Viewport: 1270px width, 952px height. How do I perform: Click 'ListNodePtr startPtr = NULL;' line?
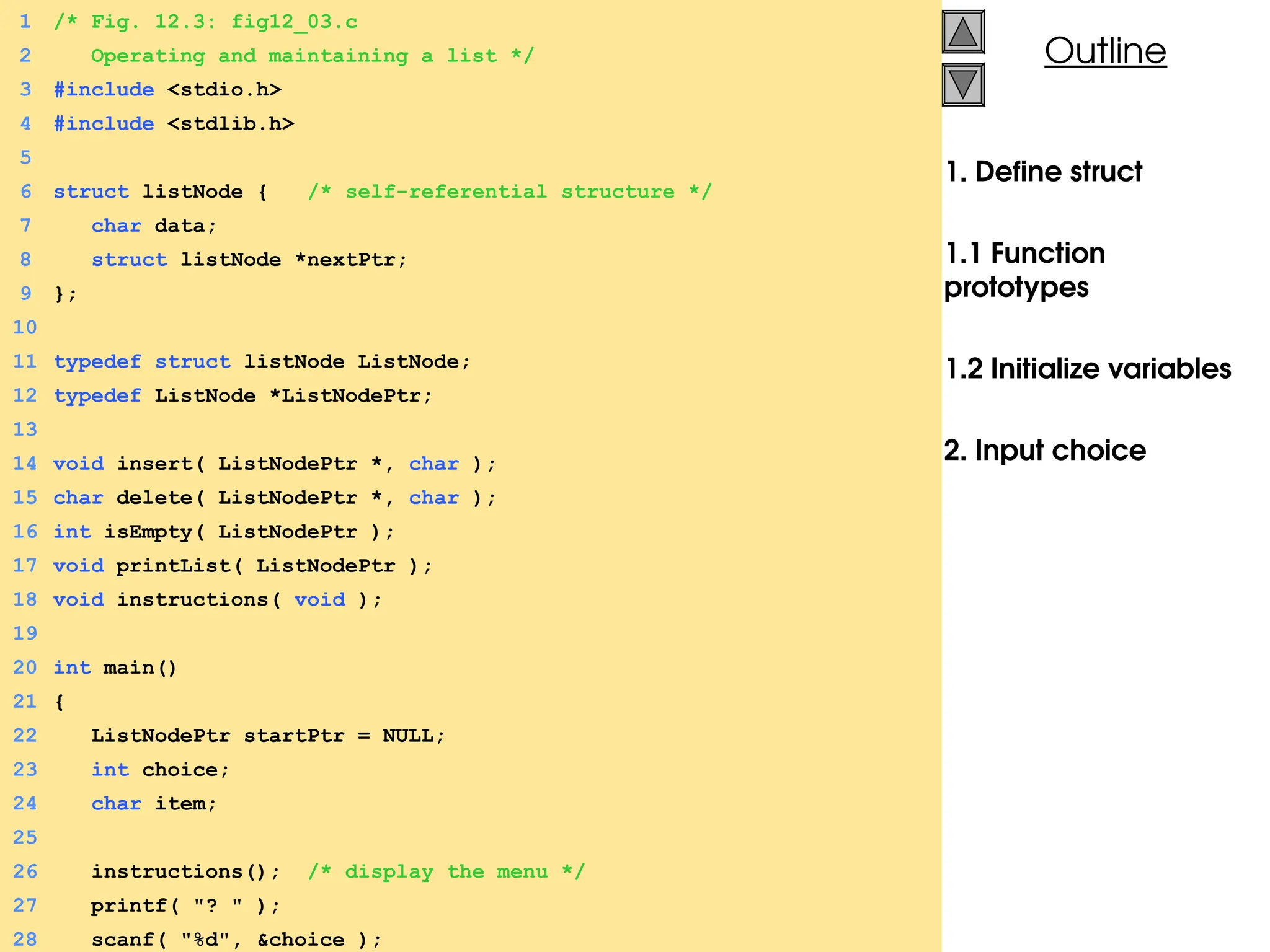click(268, 736)
